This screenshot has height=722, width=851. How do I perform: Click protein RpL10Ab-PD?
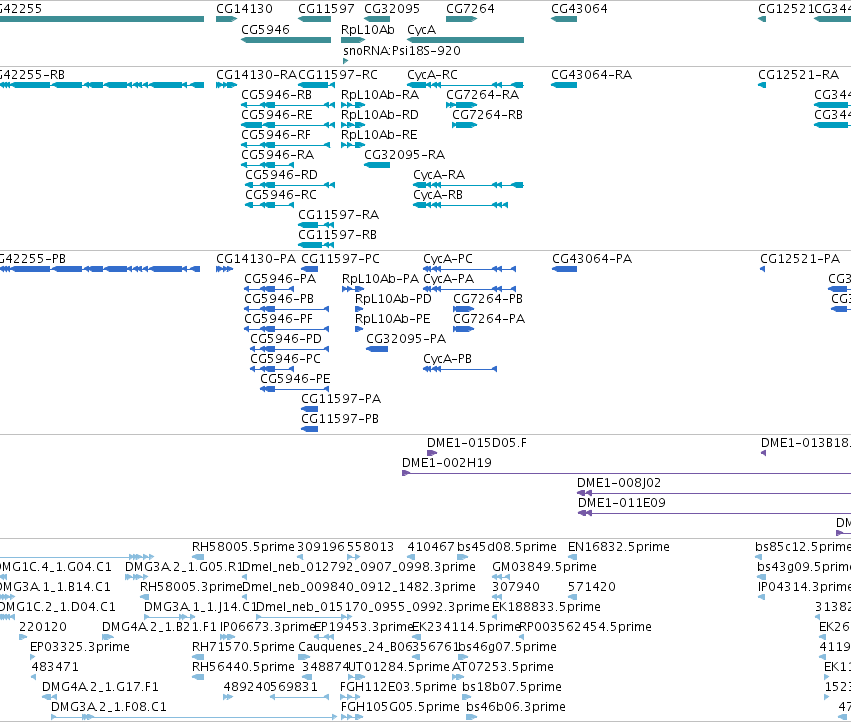click(393, 299)
